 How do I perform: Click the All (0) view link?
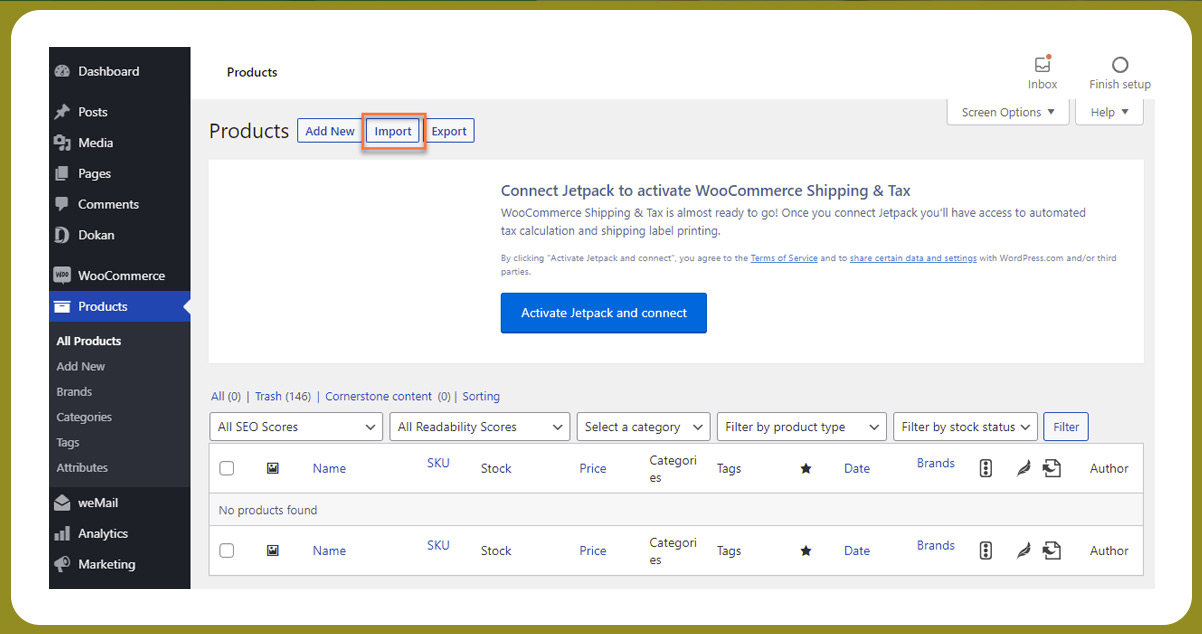226,396
